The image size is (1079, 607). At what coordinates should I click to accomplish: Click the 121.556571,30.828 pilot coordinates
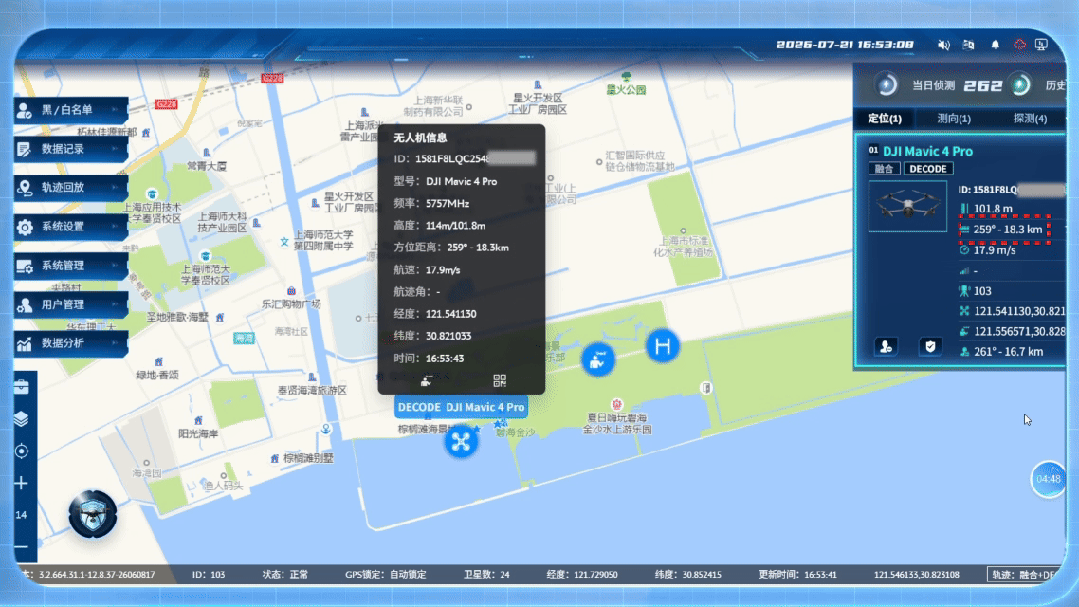click(x=1020, y=332)
